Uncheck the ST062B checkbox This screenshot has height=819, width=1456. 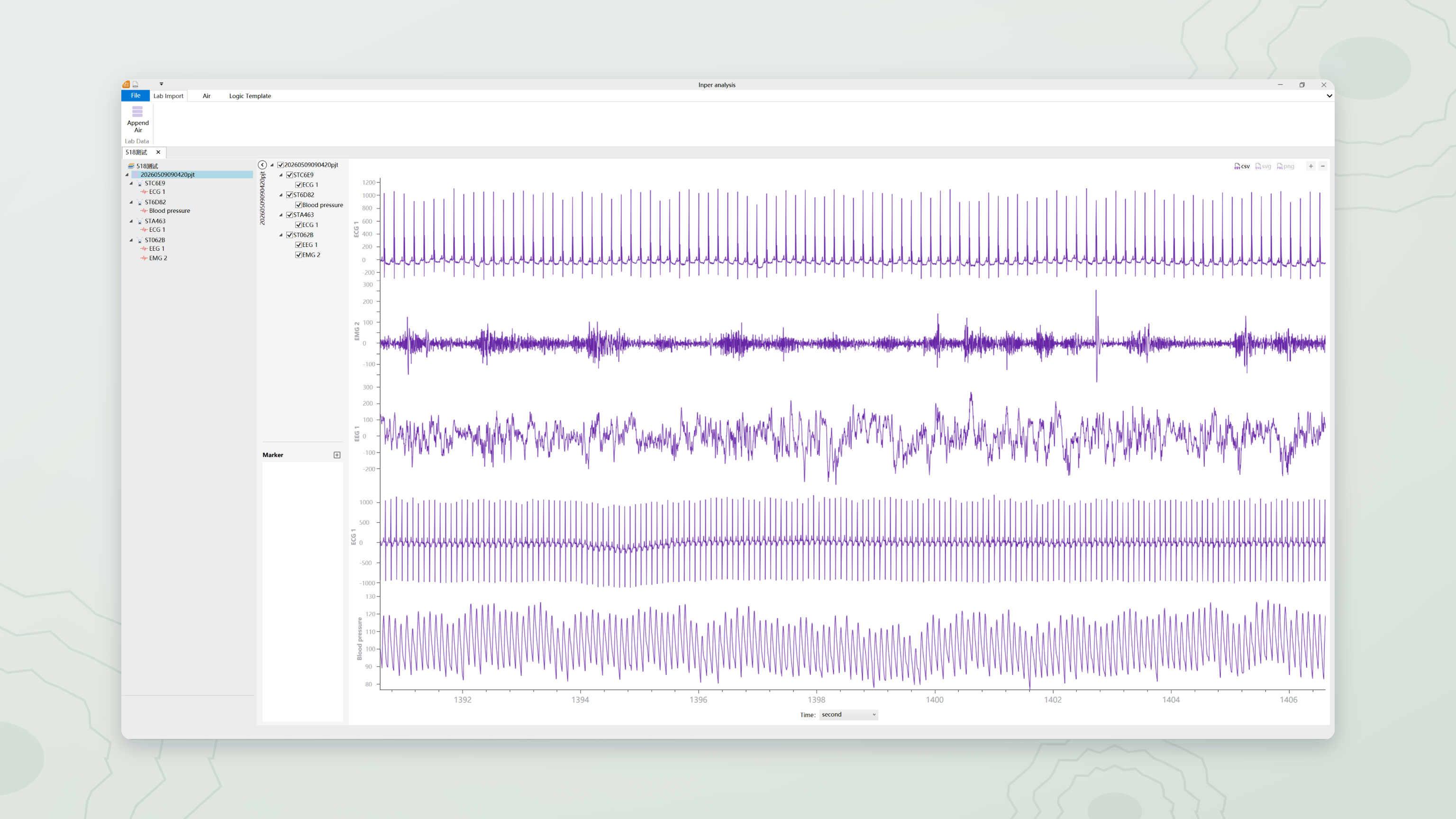point(290,235)
